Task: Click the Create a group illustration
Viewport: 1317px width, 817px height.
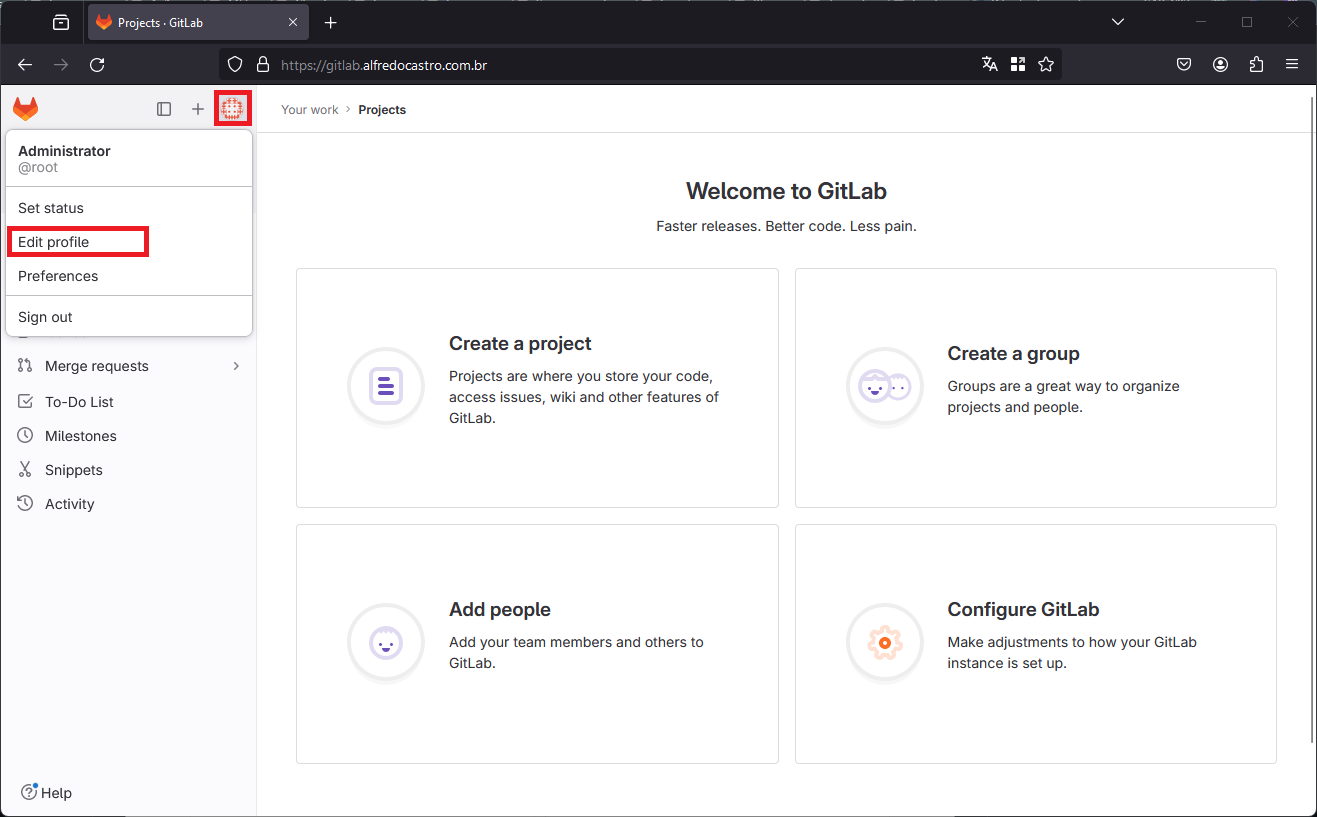Action: (x=885, y=386)
